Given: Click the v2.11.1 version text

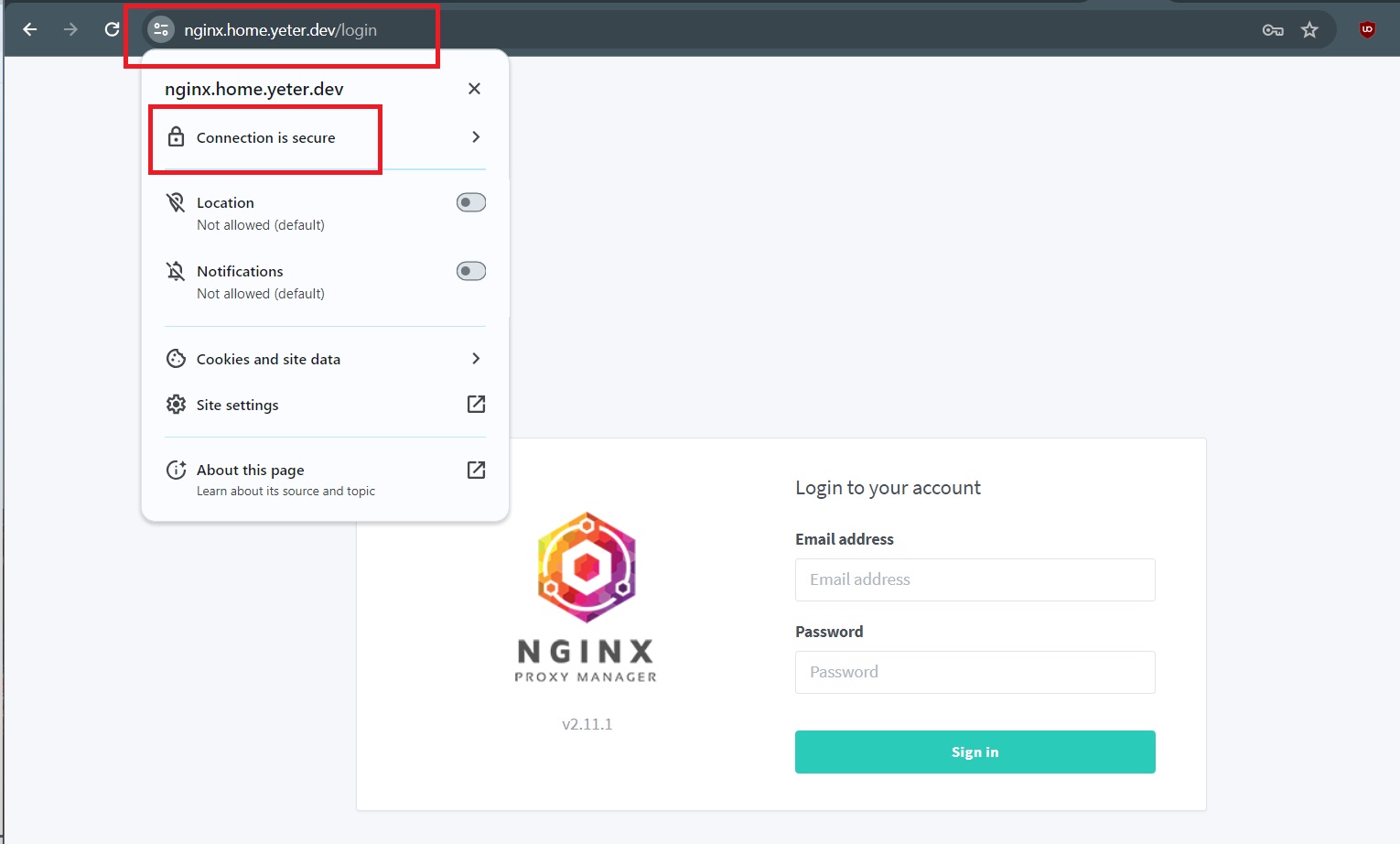Looking at the screenshot, I should [587, 724].
